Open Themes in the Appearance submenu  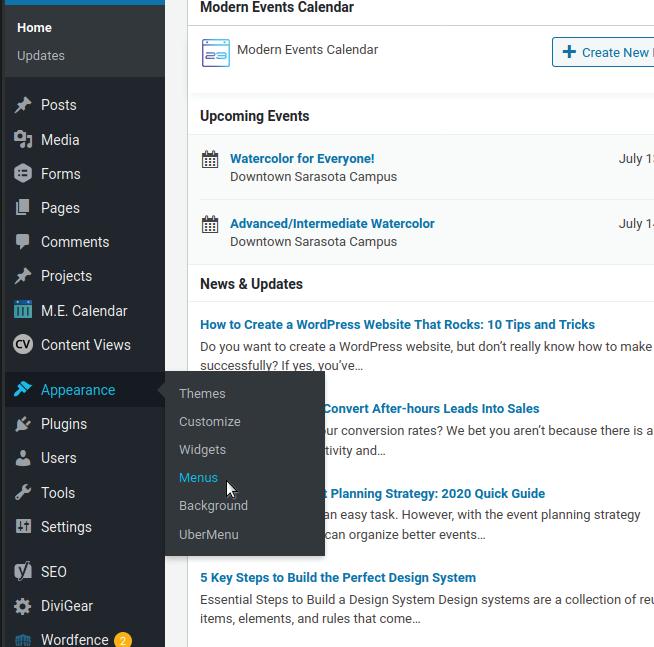[202, 393]
